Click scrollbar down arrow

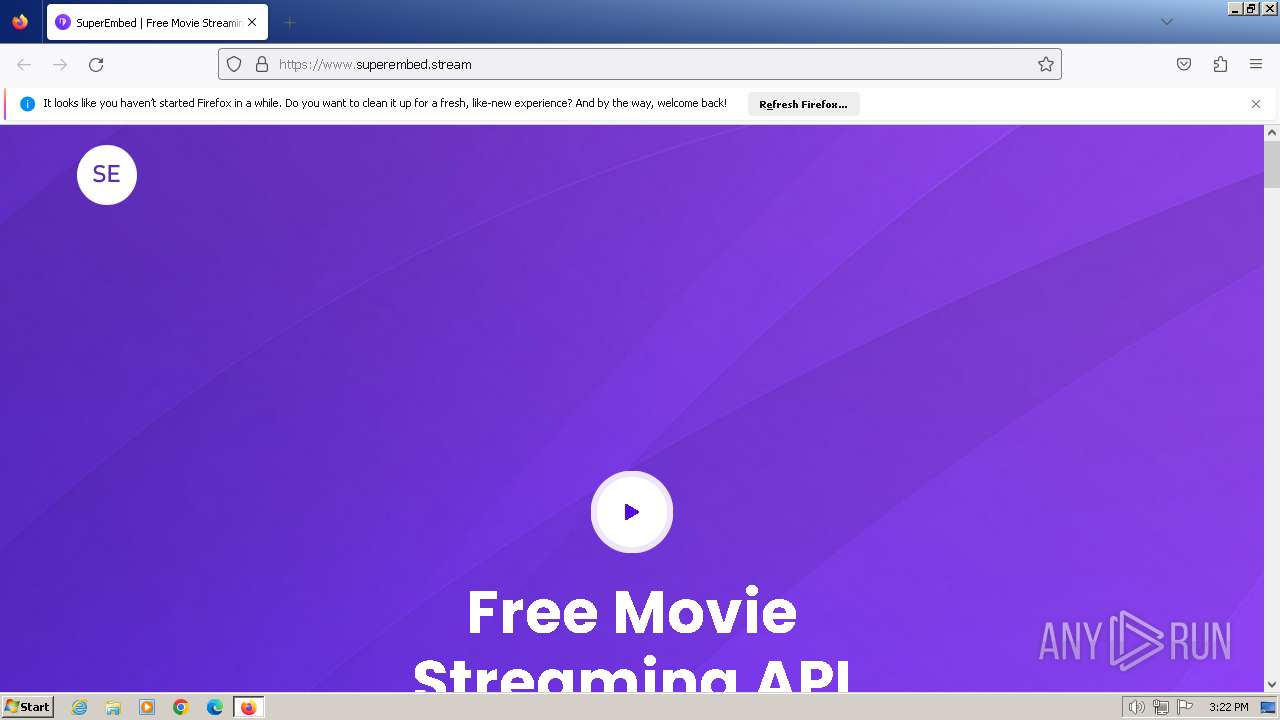coord(1272,684)
